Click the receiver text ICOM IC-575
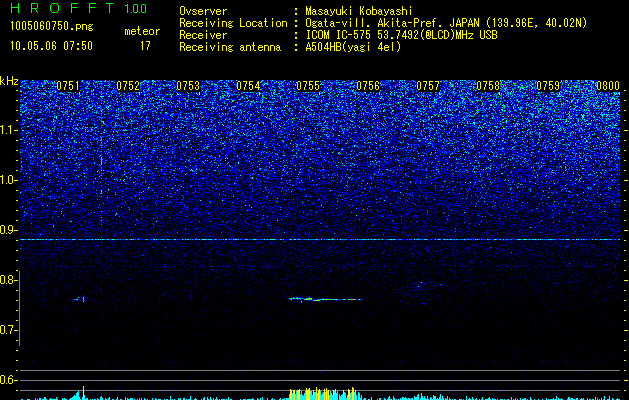 click(x=339, y=35)
